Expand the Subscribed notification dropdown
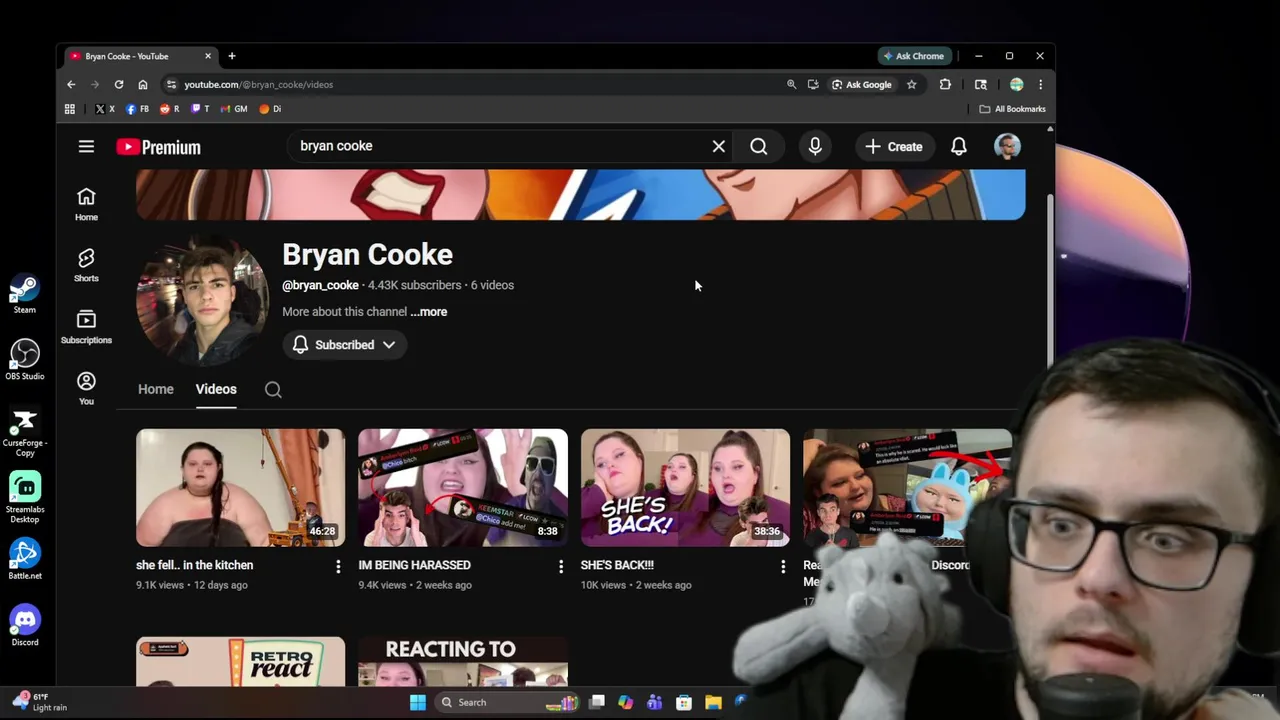 point(344,345)
